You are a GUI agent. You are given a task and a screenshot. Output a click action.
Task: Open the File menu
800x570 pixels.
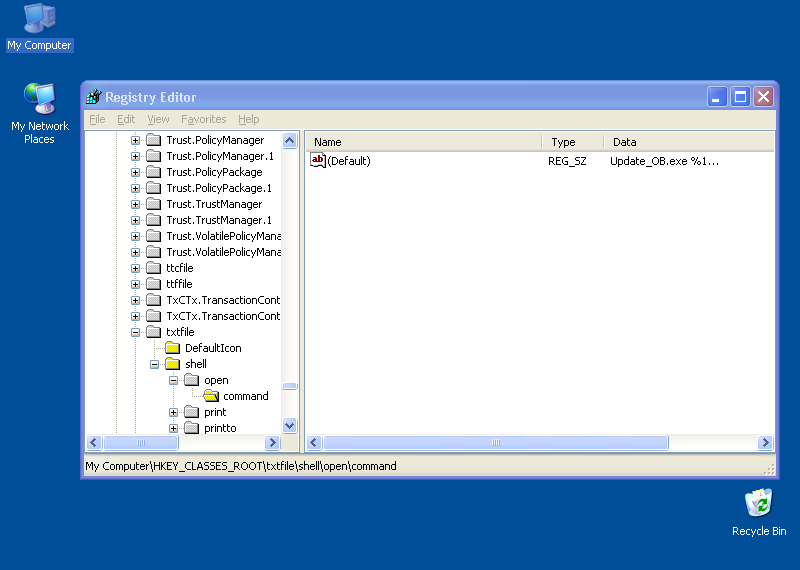click(x=97, y=119)
